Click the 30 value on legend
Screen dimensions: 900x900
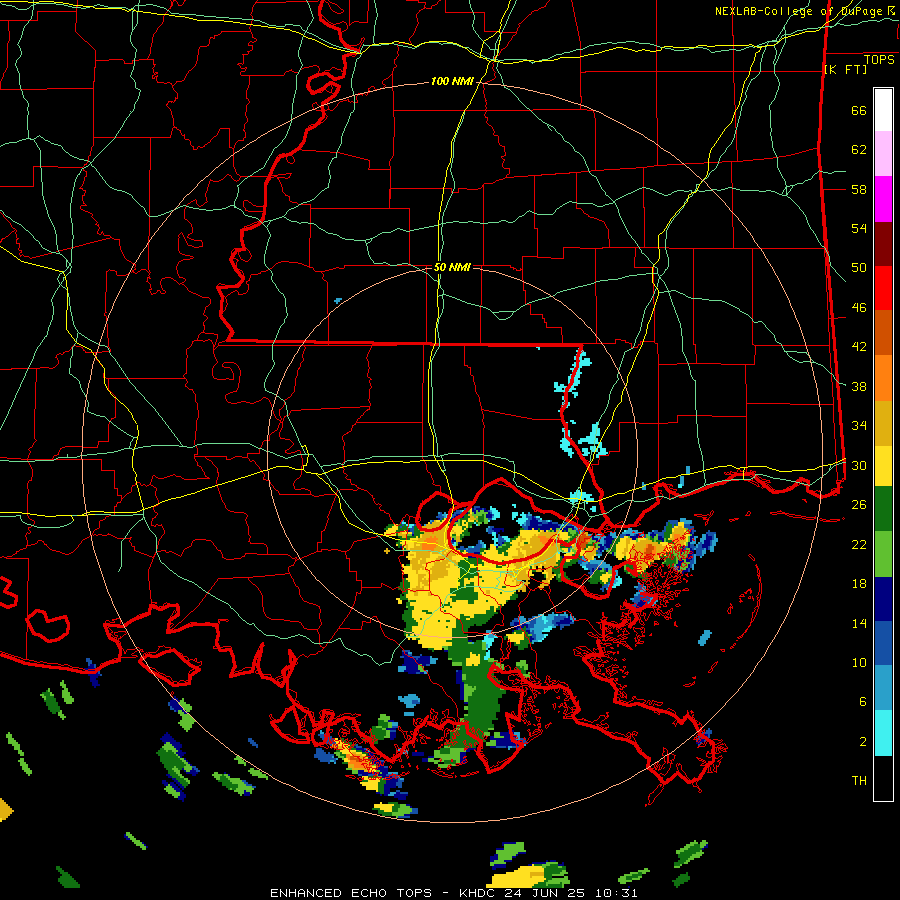click(859, 465)
